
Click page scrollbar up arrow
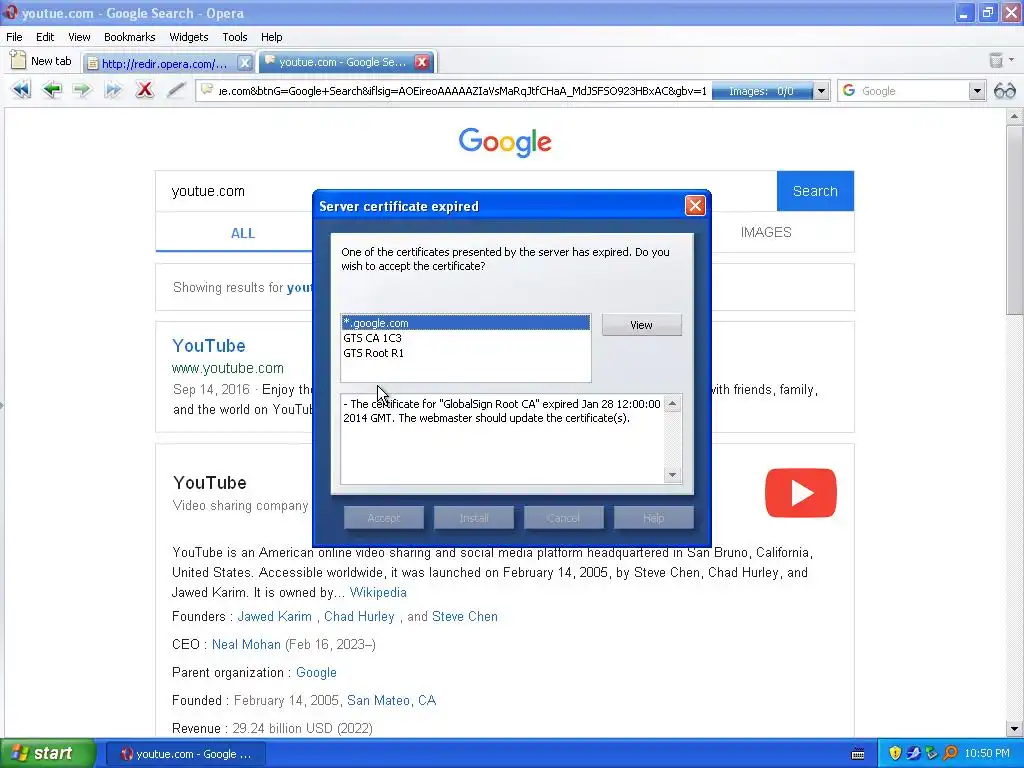(x=1014, y=117)
